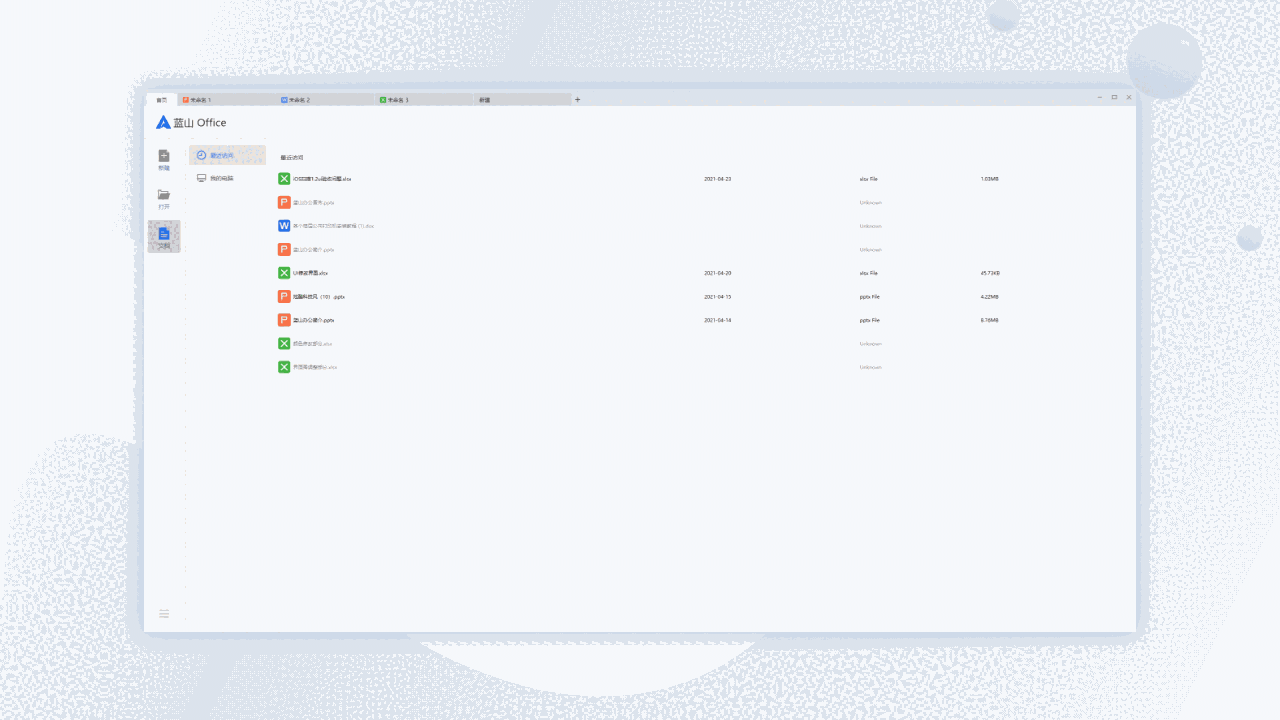Open the pptx file dated 2021-04-15
Image resolution: width=1280 pixels, height=720 pixels.
[319, 297]
